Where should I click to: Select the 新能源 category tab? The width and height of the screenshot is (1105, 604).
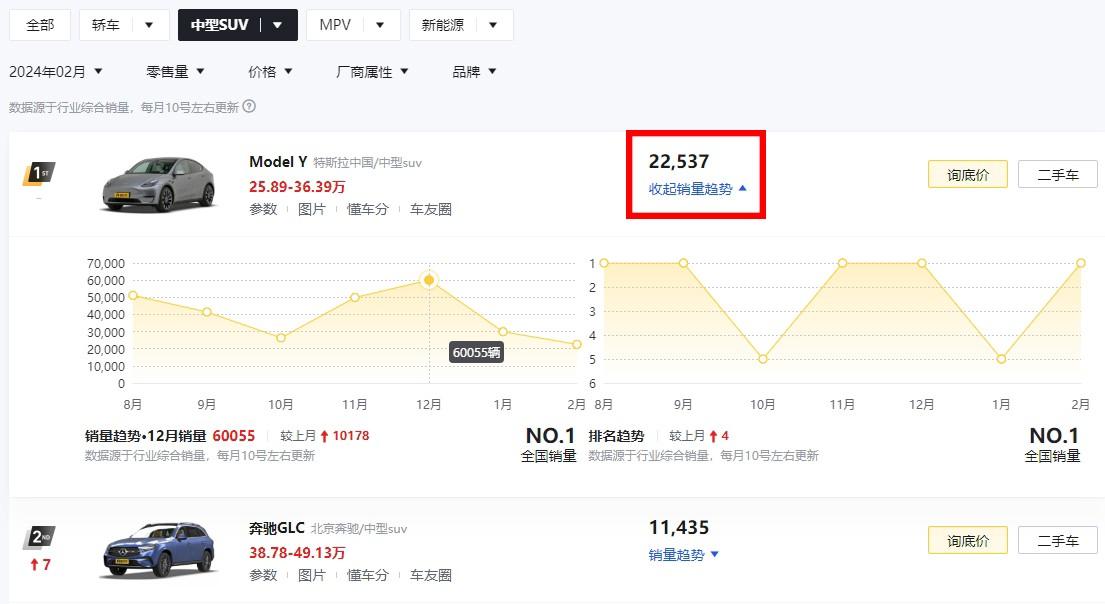(x=443, y=25)
